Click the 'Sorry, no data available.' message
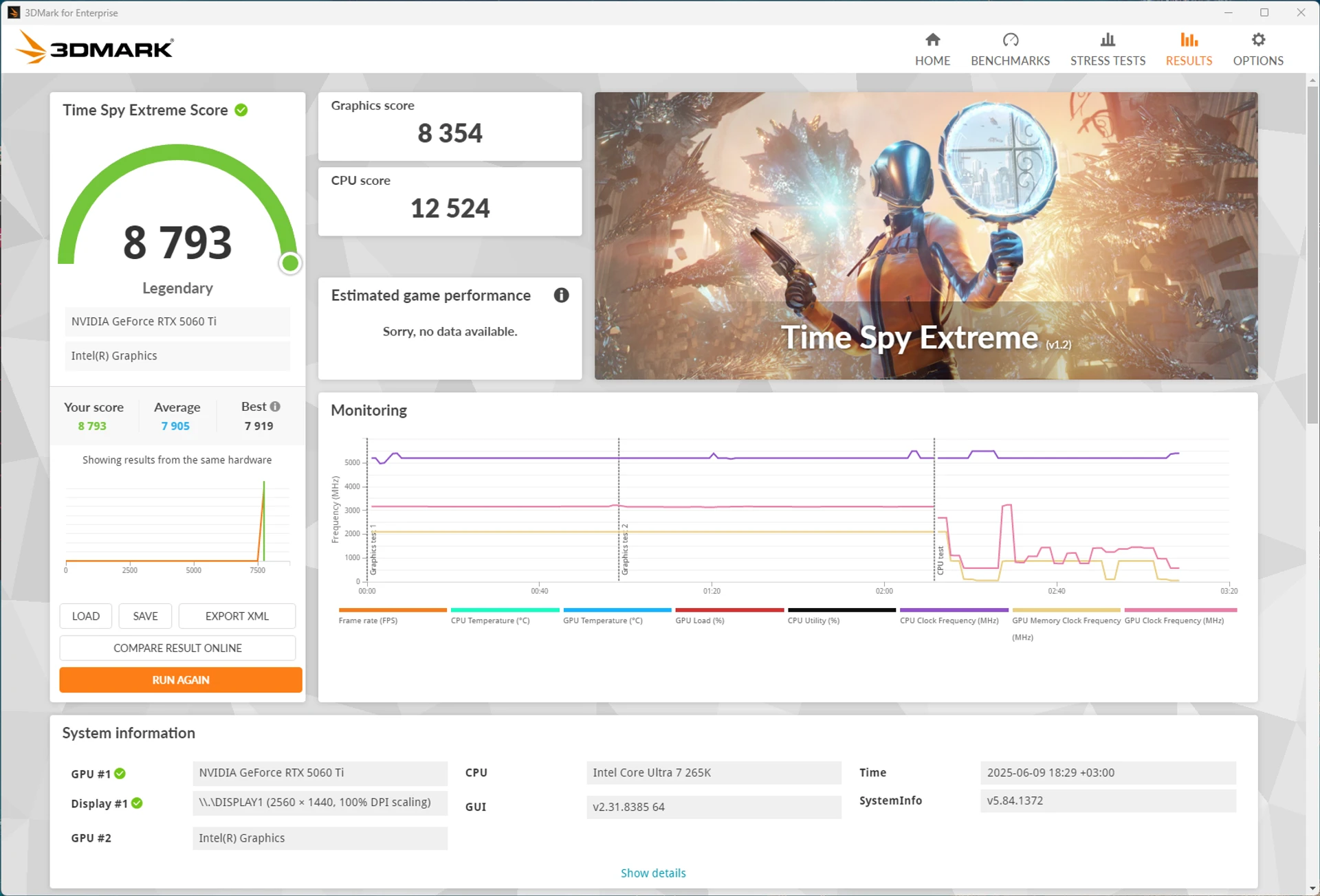The image size is (1320, 896). point(450,331)
